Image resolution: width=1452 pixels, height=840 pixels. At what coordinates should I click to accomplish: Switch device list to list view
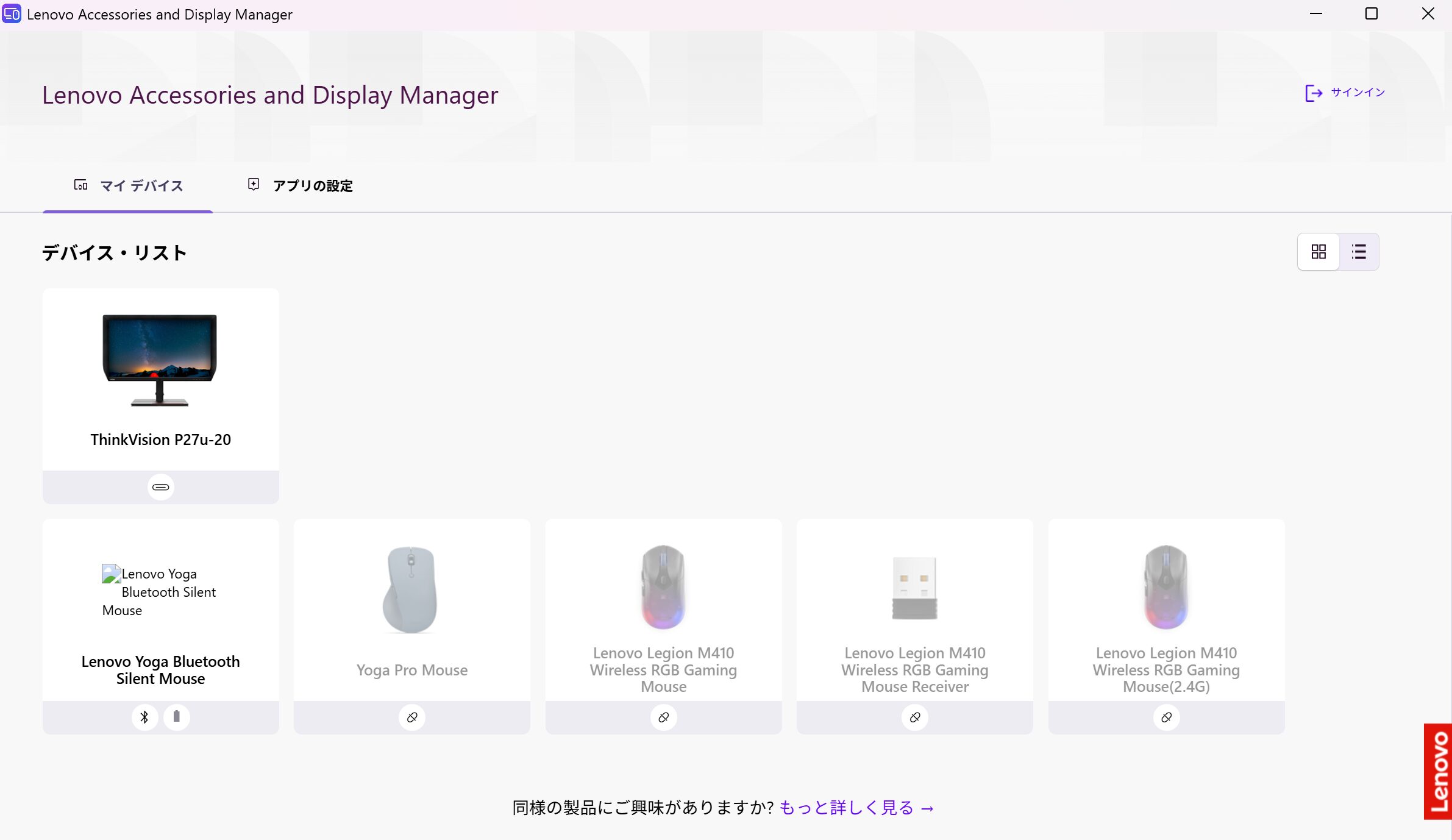1359,251
